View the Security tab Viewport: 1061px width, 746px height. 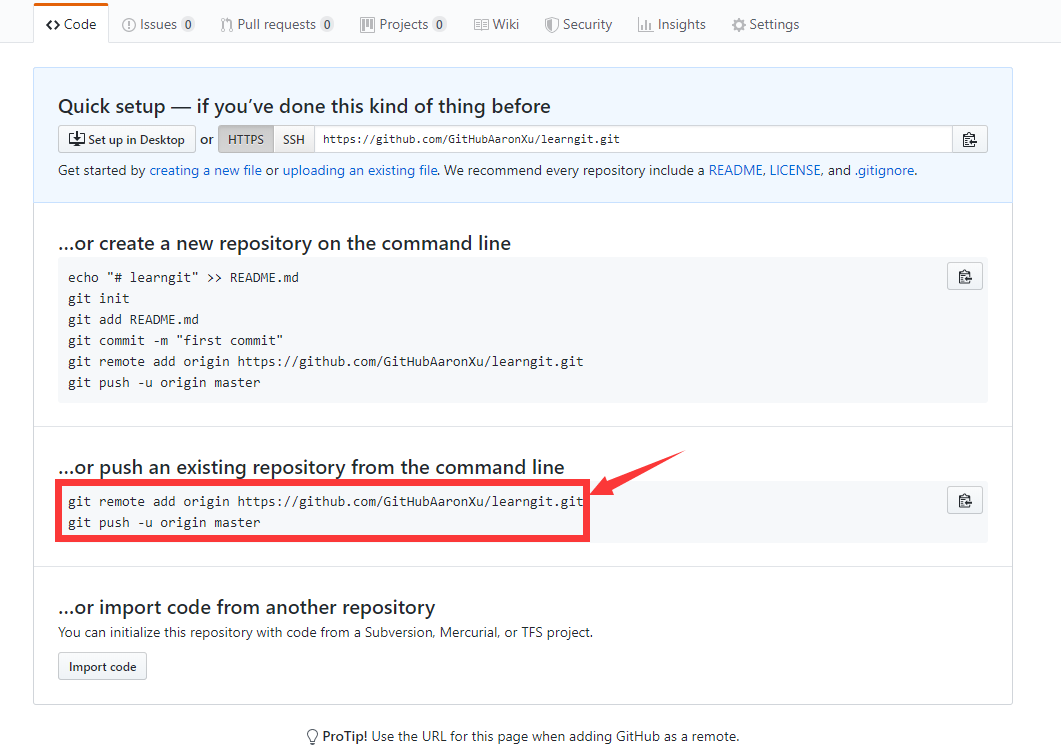tap(578, 24)
